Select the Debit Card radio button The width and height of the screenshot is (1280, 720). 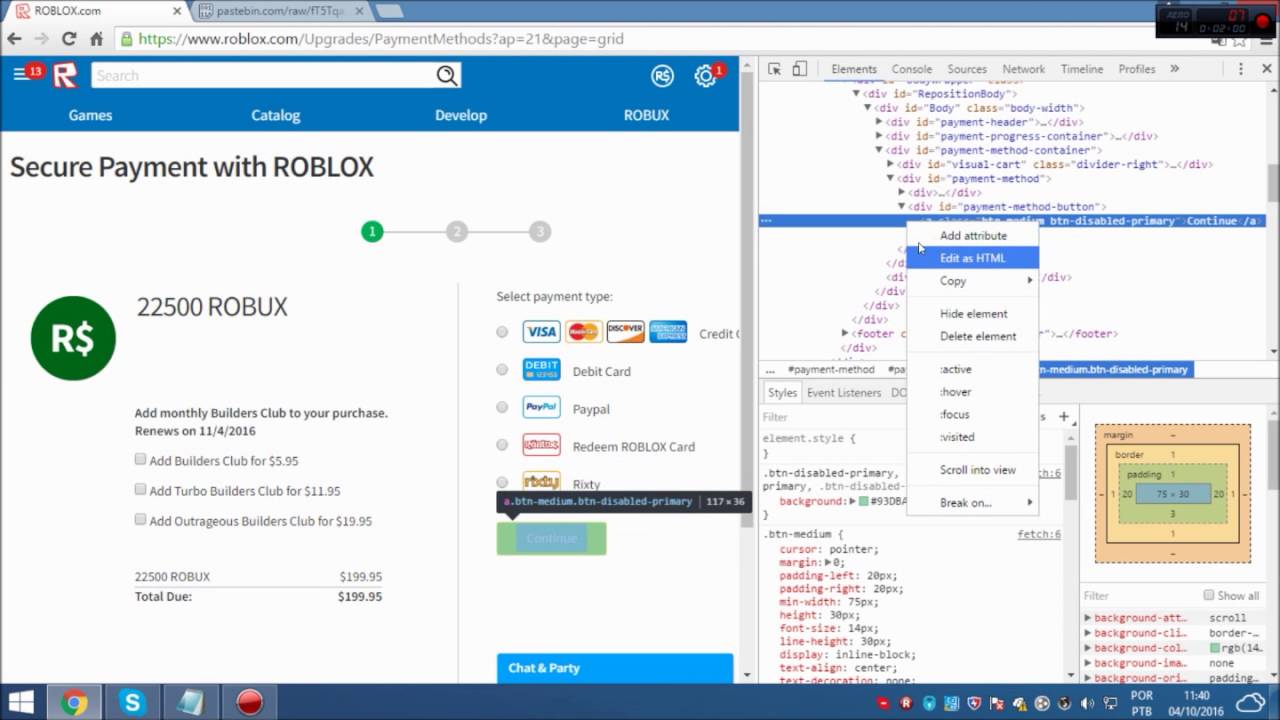click(502, 370)
